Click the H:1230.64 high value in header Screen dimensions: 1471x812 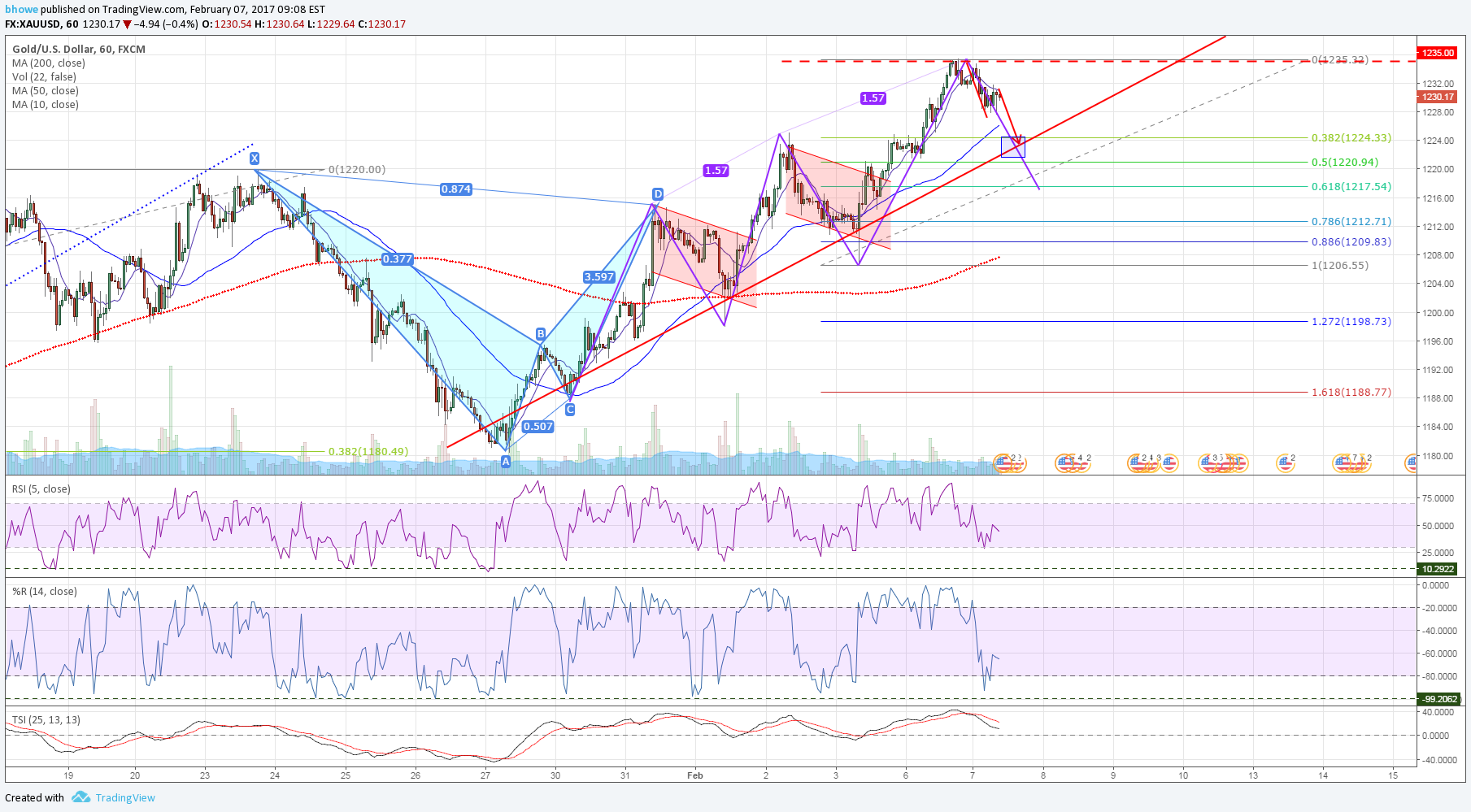(x=279, y=24)
